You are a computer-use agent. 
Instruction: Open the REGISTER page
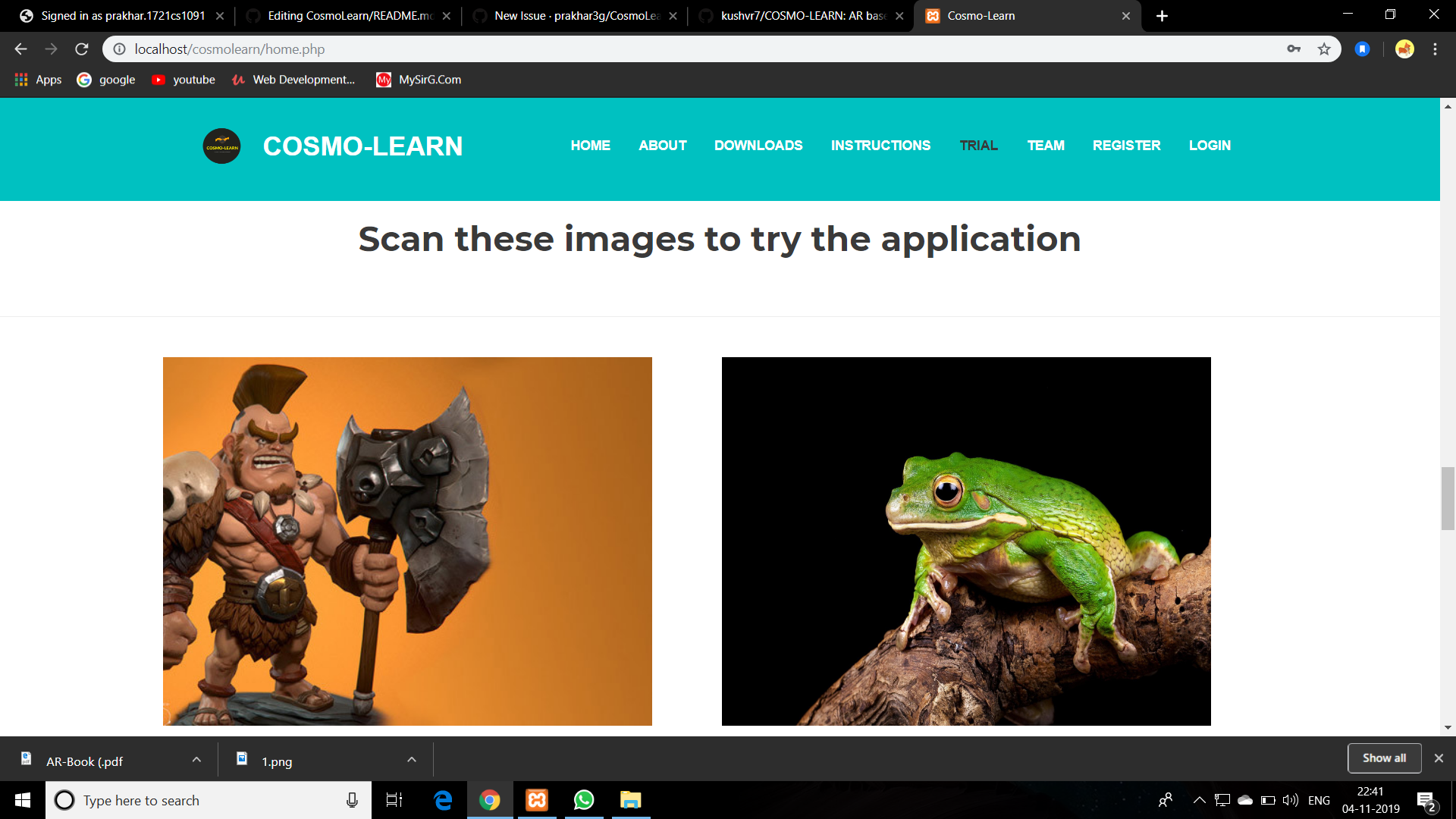point(1126,145)
